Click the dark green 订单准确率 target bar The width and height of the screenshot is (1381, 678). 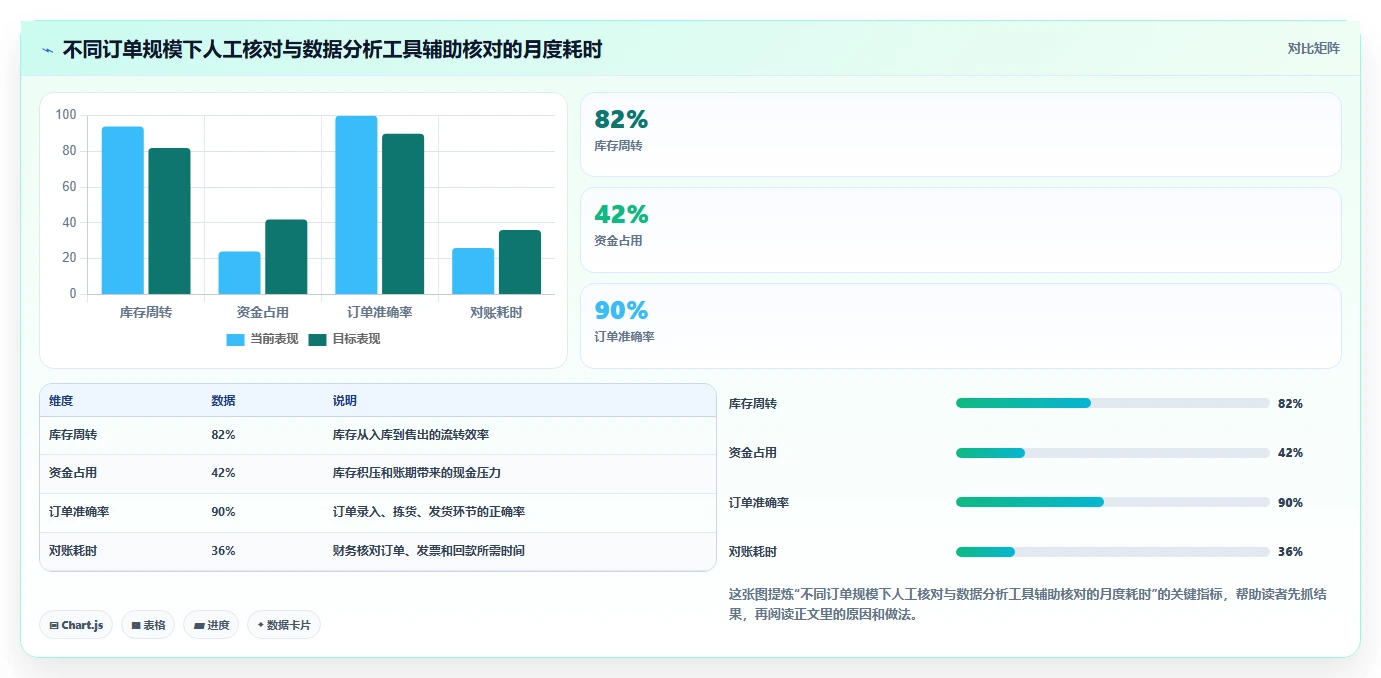coord(403,214)
